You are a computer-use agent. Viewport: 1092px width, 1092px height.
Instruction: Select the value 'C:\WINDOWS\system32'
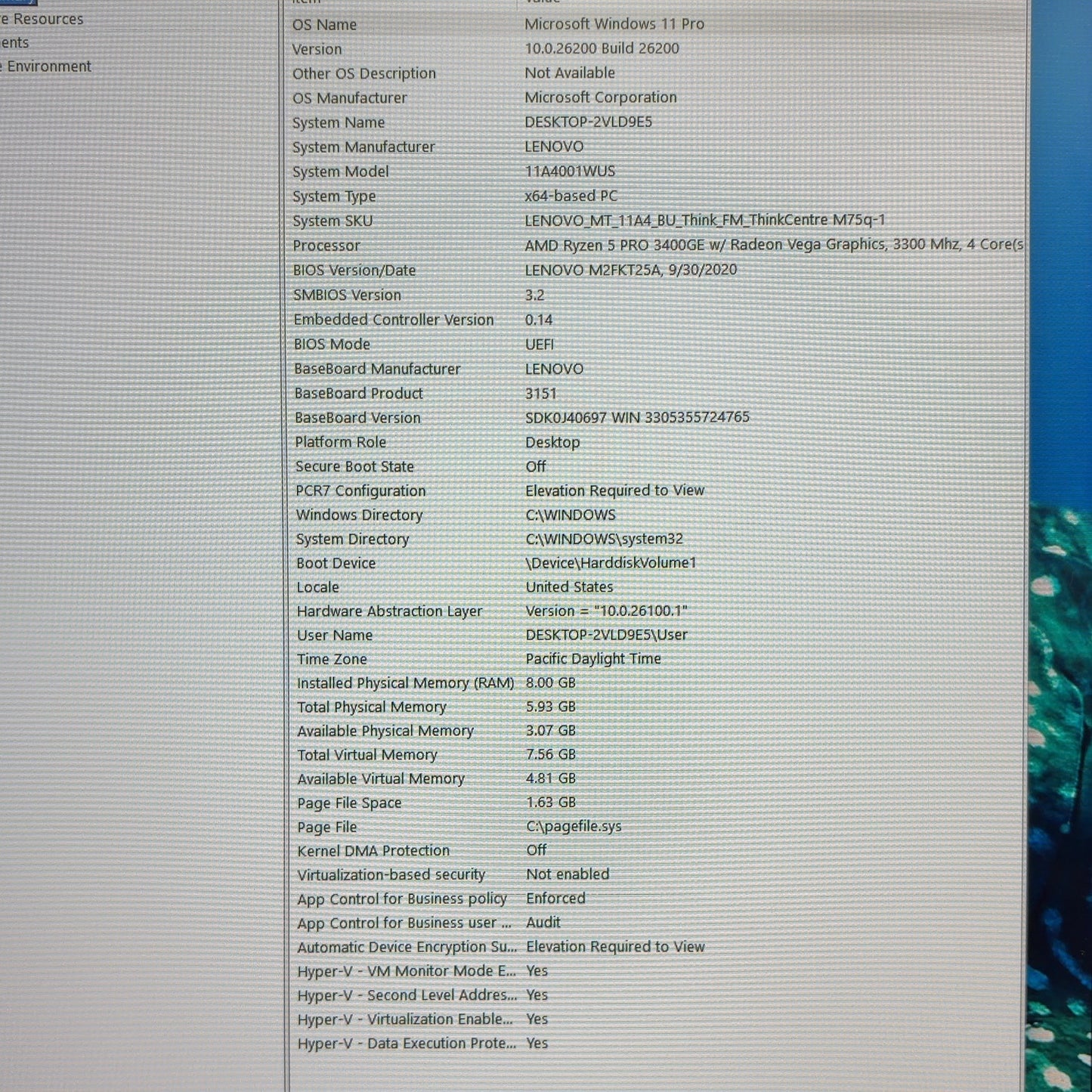click(605, 539)
